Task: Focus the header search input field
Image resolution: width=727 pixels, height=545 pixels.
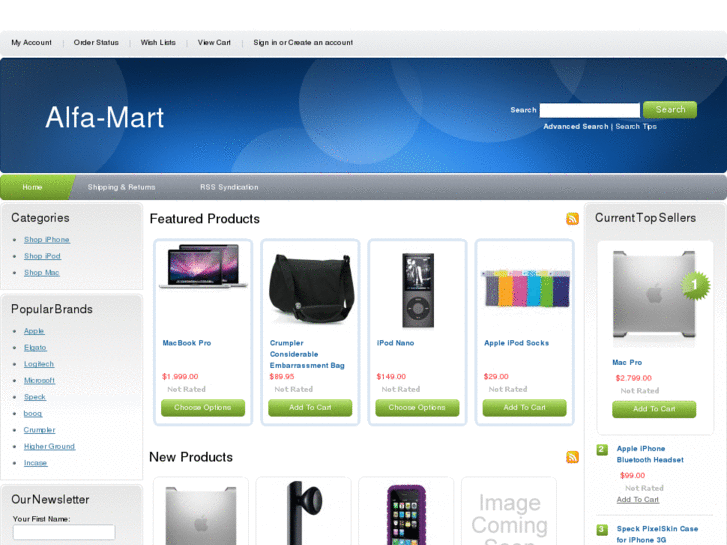Action: point(589,110)
